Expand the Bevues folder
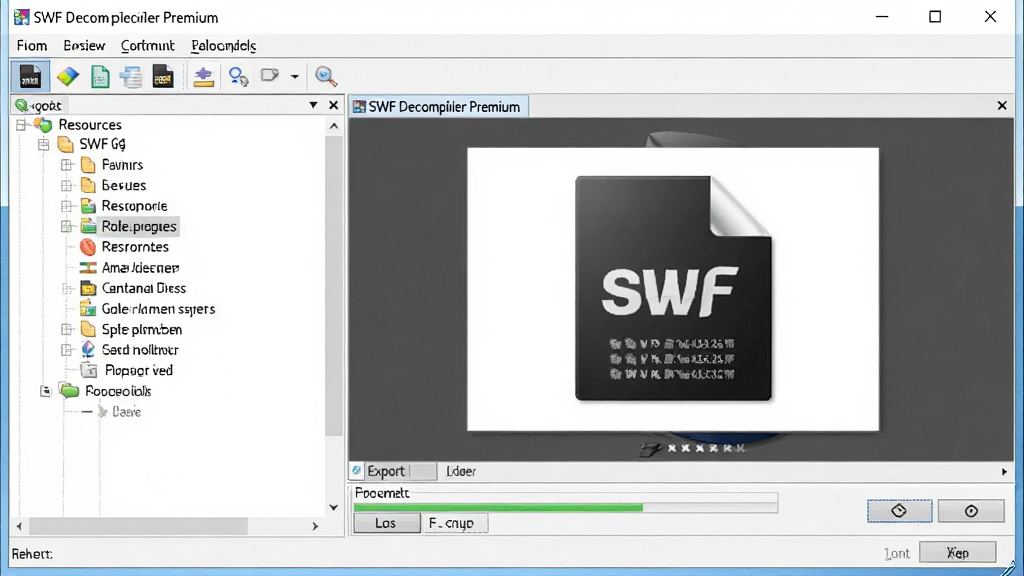1024x576 pixels. pyautogui.click(x=66, y=185)
